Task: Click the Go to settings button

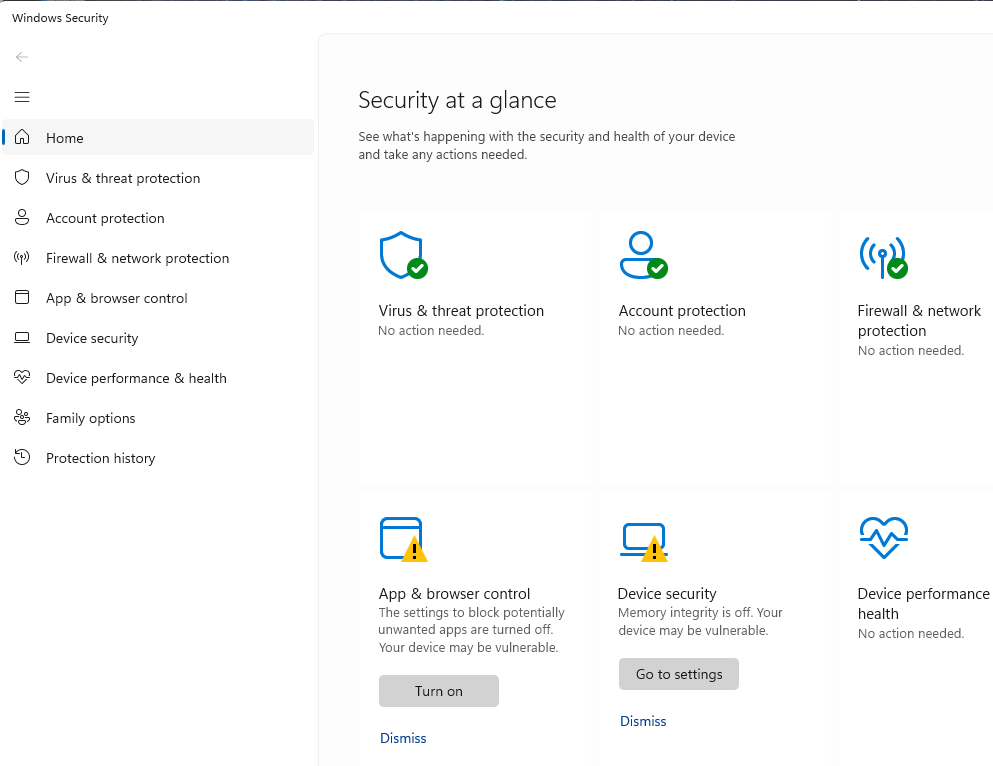Action: 678,674
